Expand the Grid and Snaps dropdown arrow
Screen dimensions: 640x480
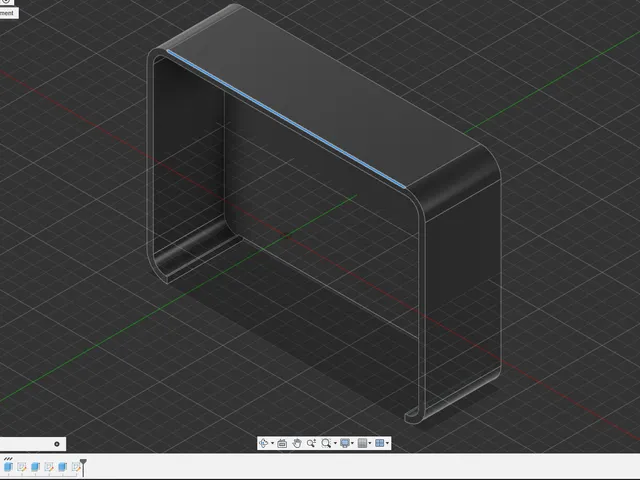tap(370, 443)
